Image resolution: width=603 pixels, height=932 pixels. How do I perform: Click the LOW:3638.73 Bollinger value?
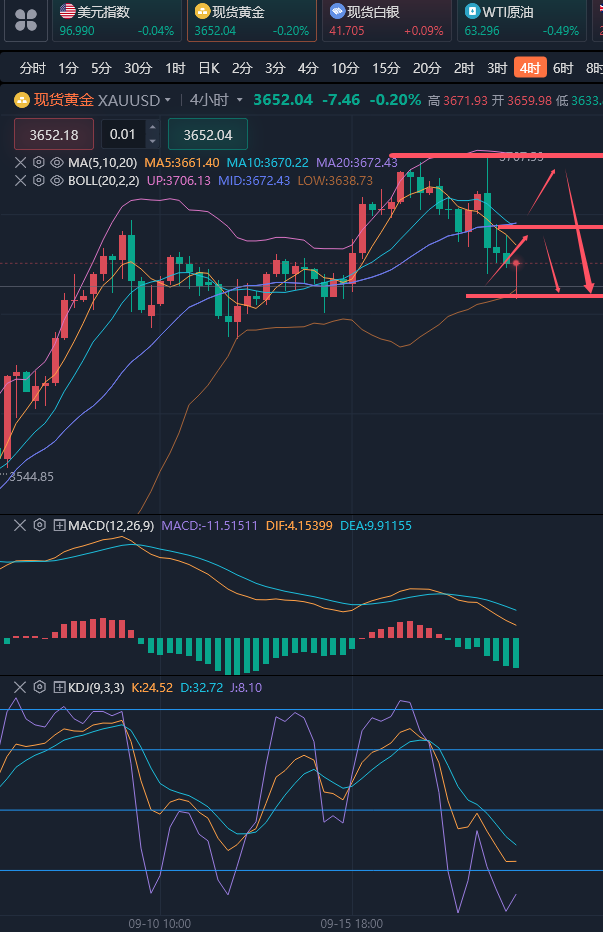[335, 180]
